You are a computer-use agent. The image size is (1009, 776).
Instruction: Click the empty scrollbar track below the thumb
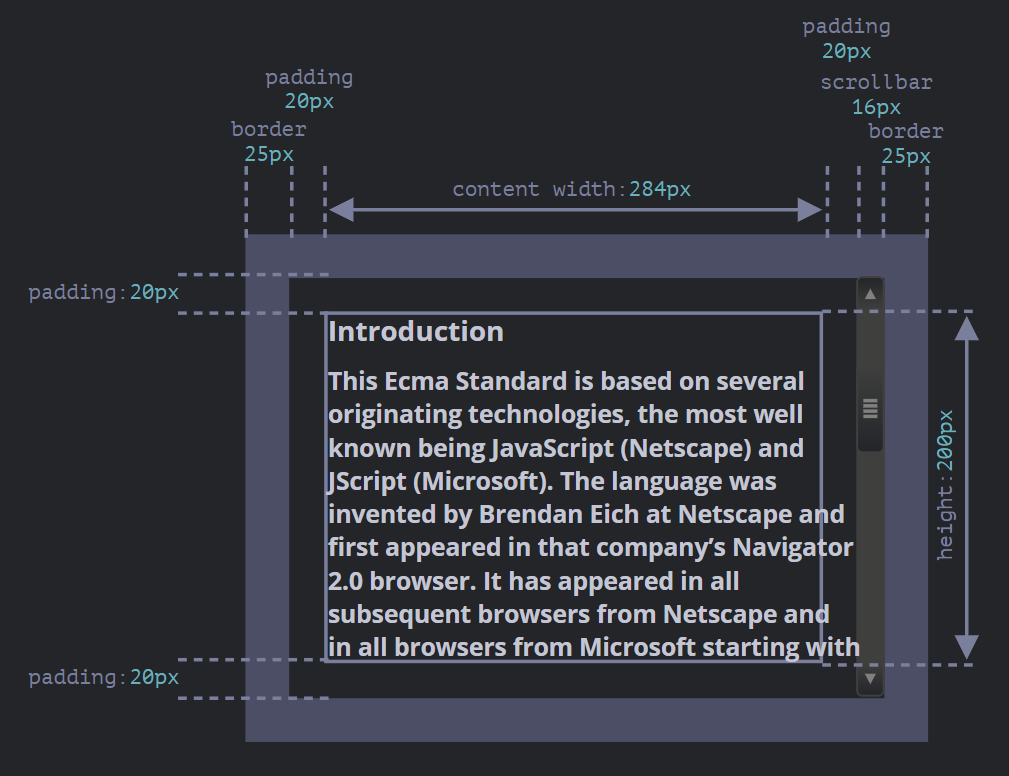click(870, 560)
